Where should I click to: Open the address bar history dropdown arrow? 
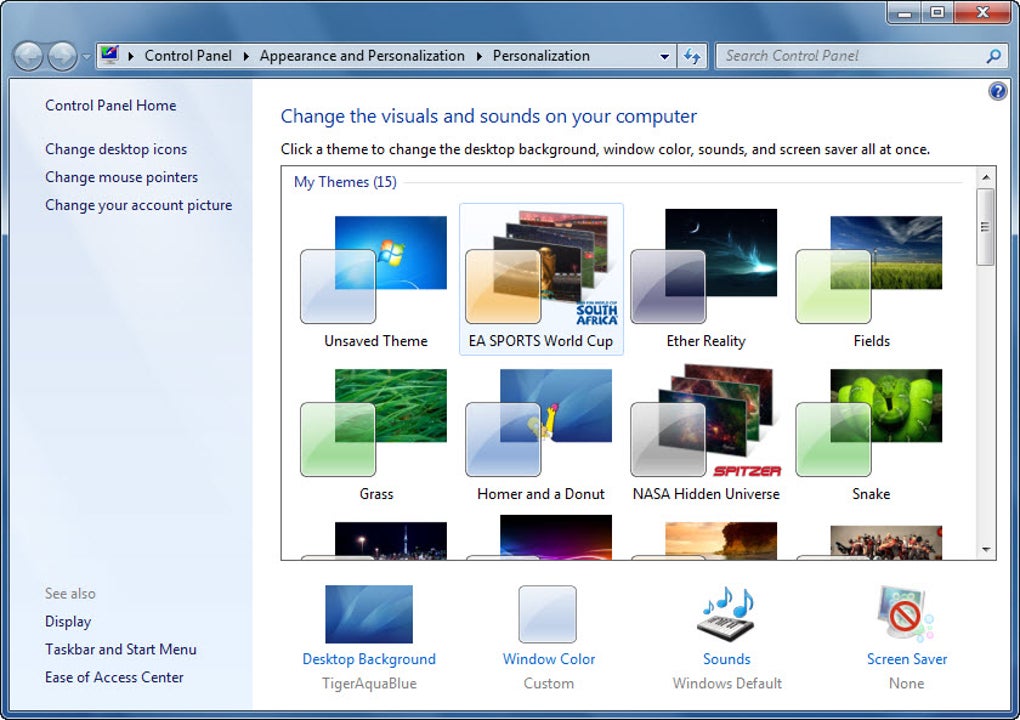(x=664, y=57)
